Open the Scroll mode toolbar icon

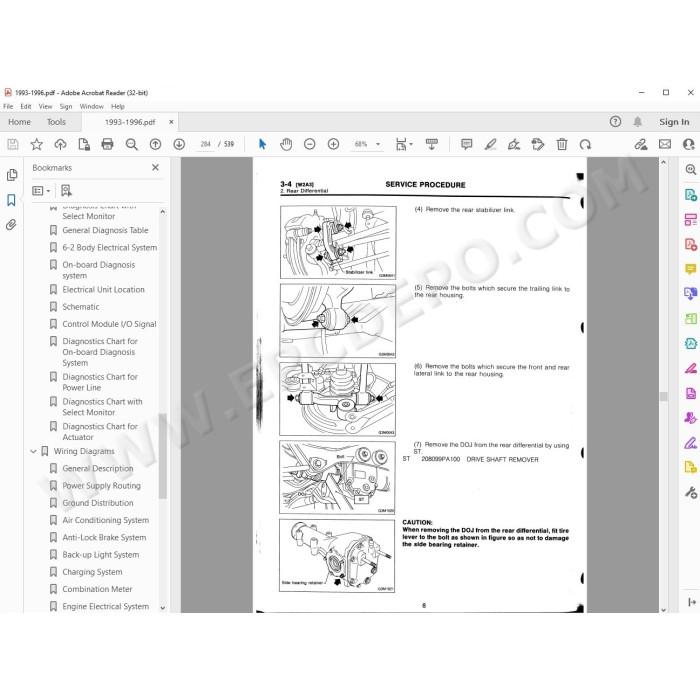tap(431, 144)
